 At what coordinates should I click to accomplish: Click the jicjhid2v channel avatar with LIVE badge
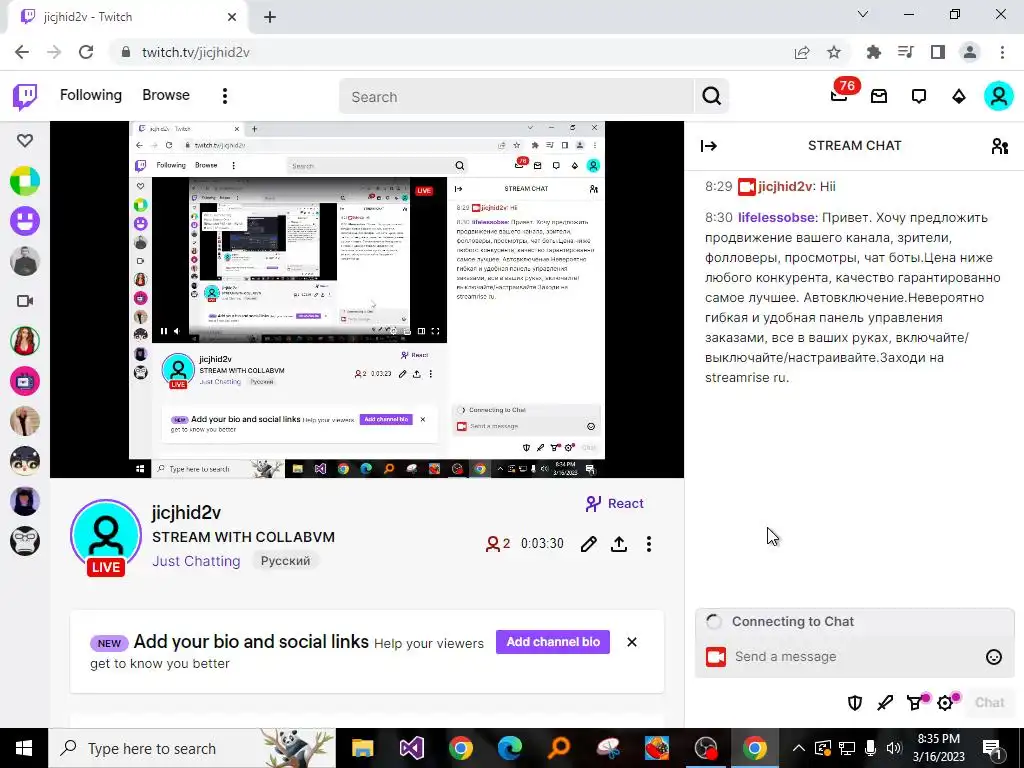(x=106, y=538)
